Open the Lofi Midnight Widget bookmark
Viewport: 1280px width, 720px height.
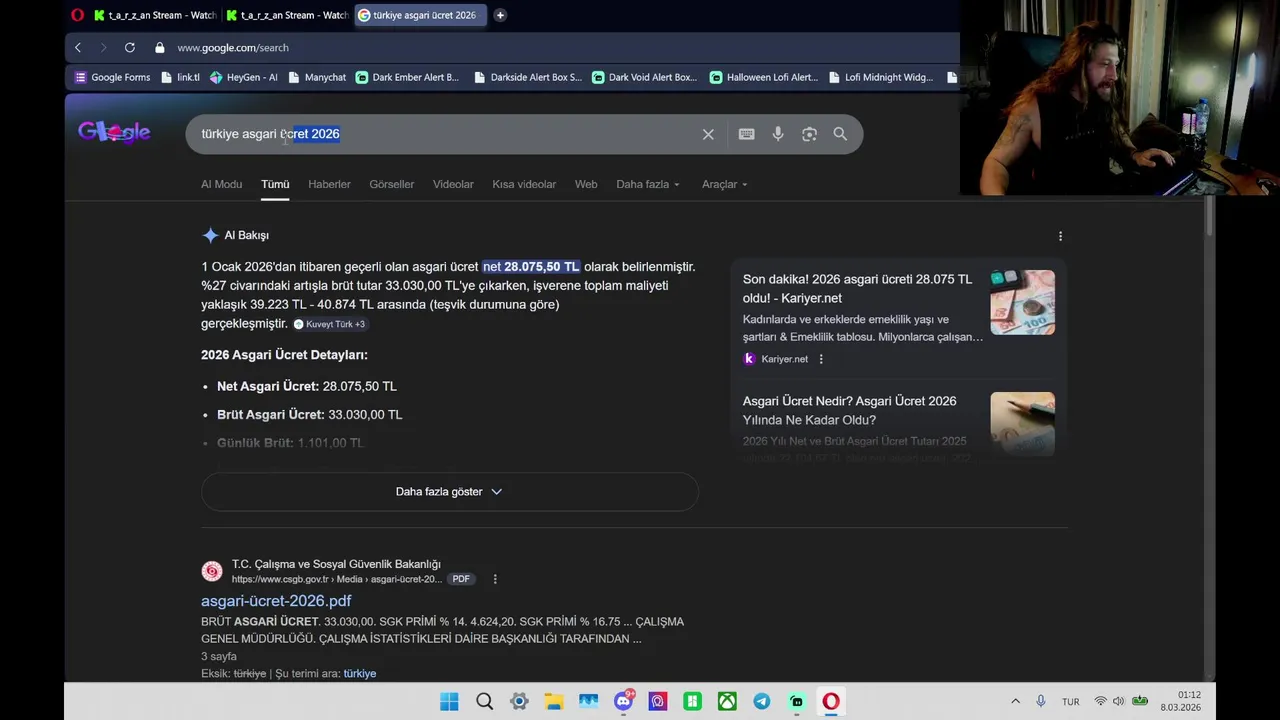coord(880,77)
